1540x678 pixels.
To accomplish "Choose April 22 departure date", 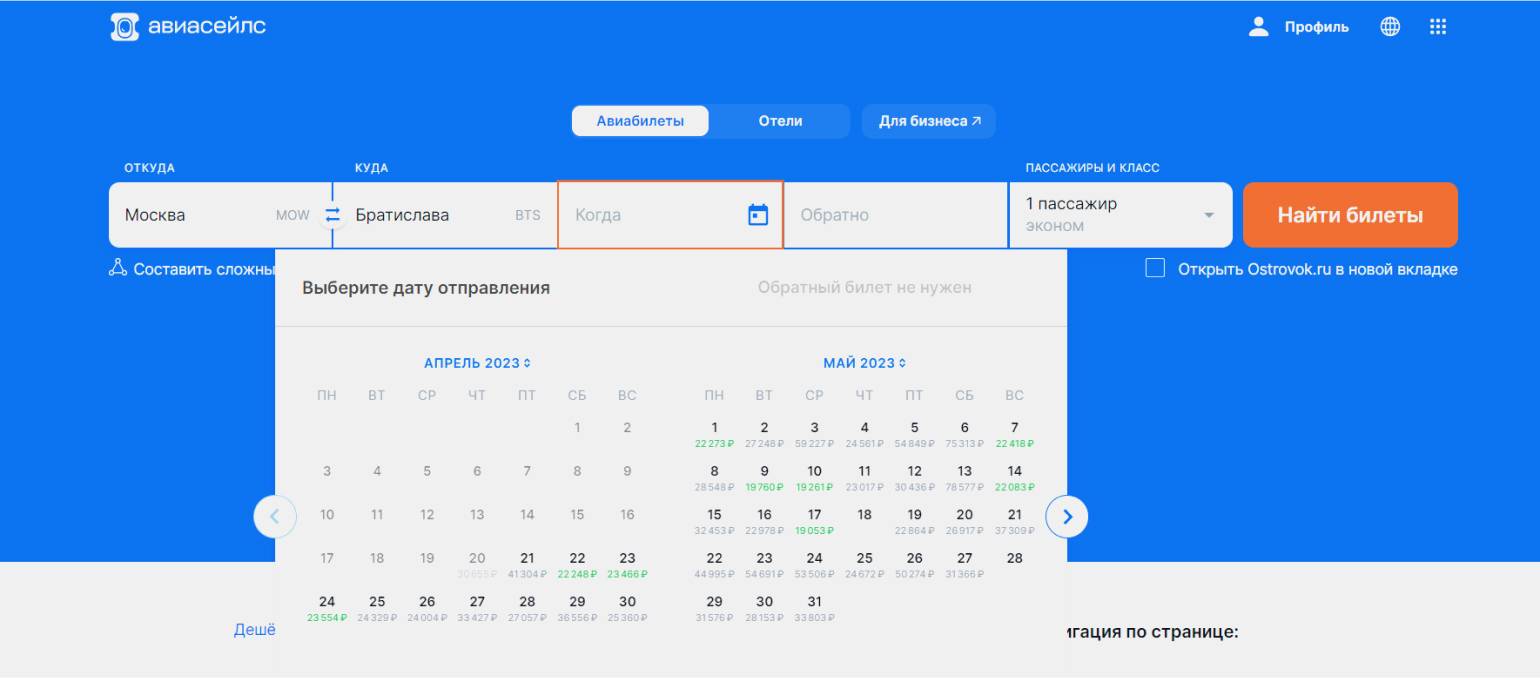I will pyautogui.click(x=577, y=564).
